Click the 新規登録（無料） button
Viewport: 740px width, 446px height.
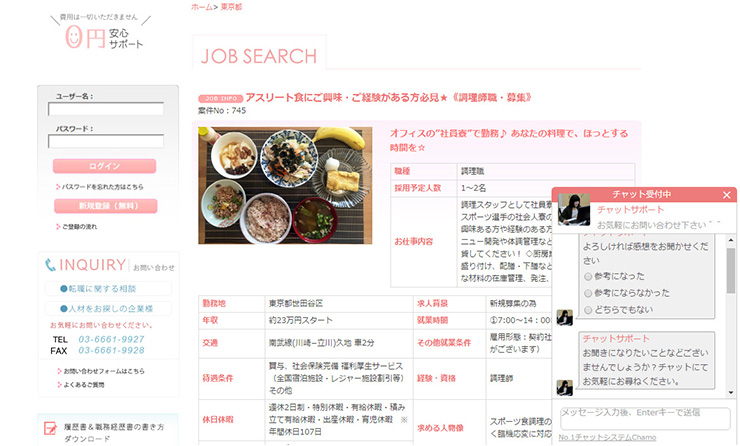[x=105, y=206]
